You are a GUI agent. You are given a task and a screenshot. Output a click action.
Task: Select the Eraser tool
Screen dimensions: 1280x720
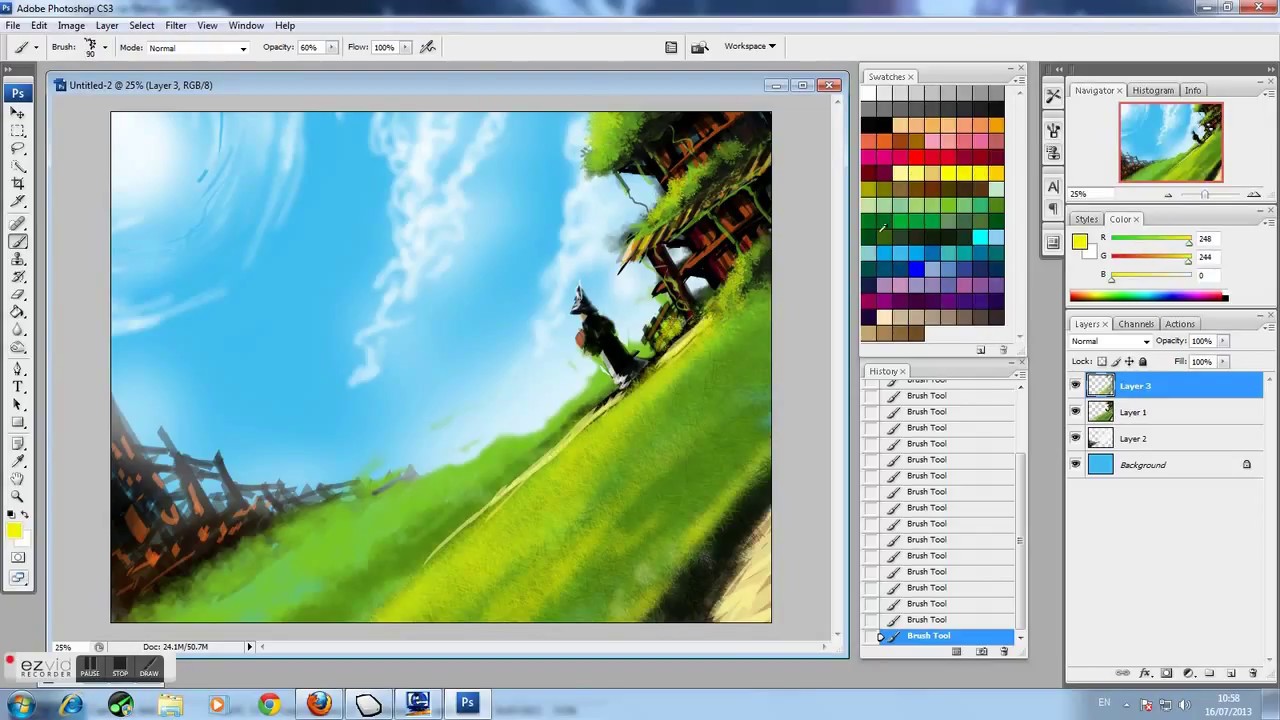point(18,295)
